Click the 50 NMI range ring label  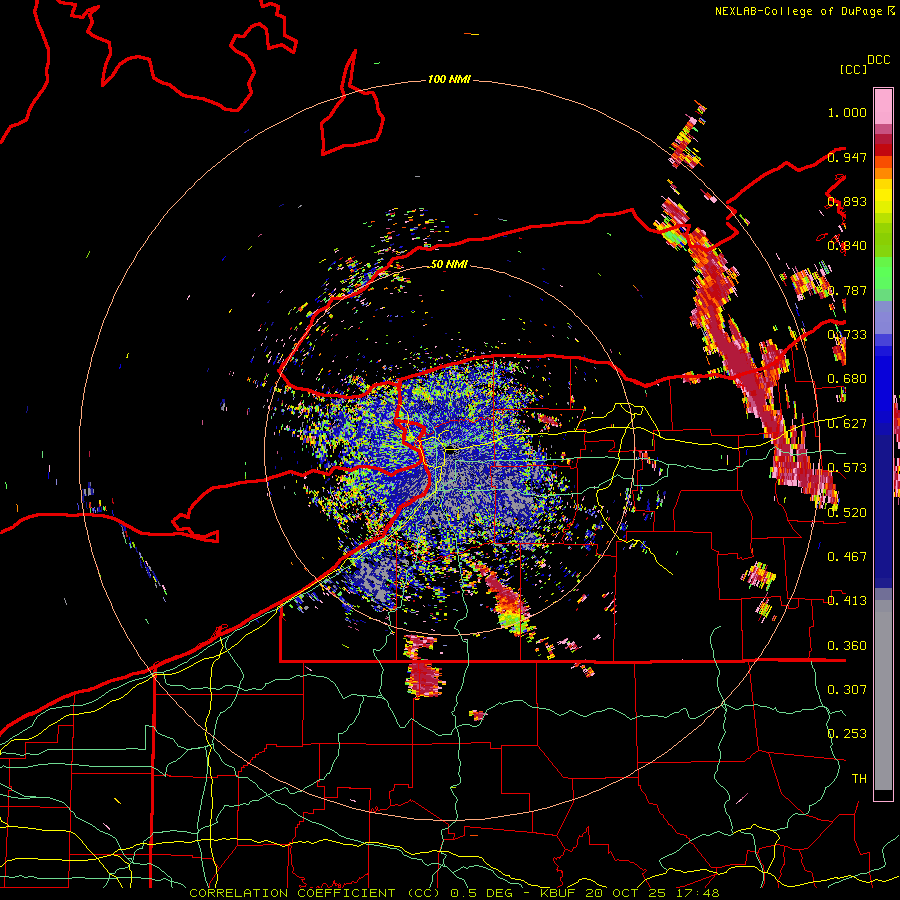point(449,264)
